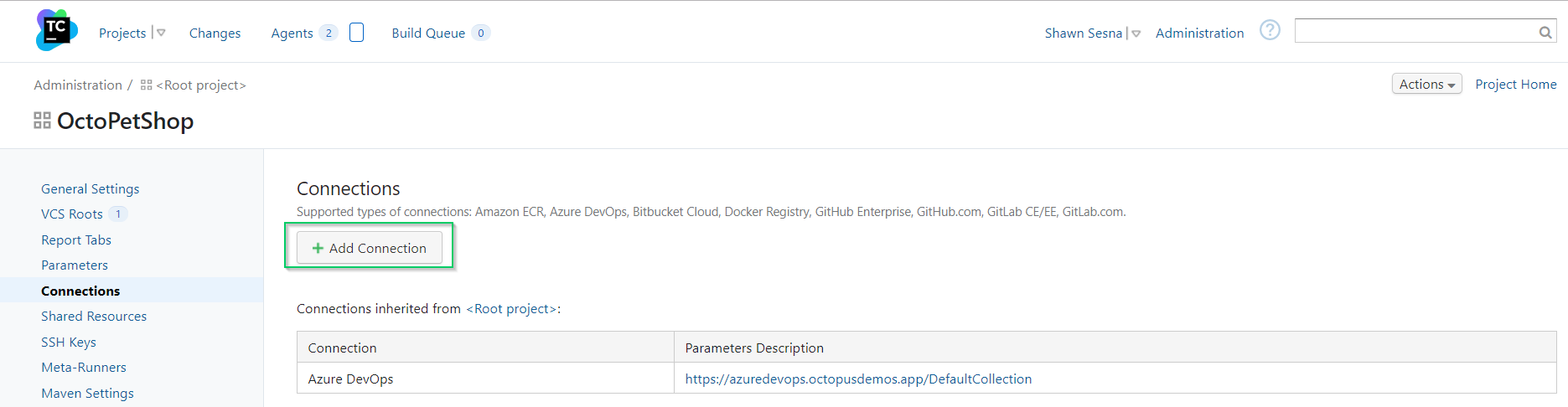Open the Changes page

(x=215, y=33)
